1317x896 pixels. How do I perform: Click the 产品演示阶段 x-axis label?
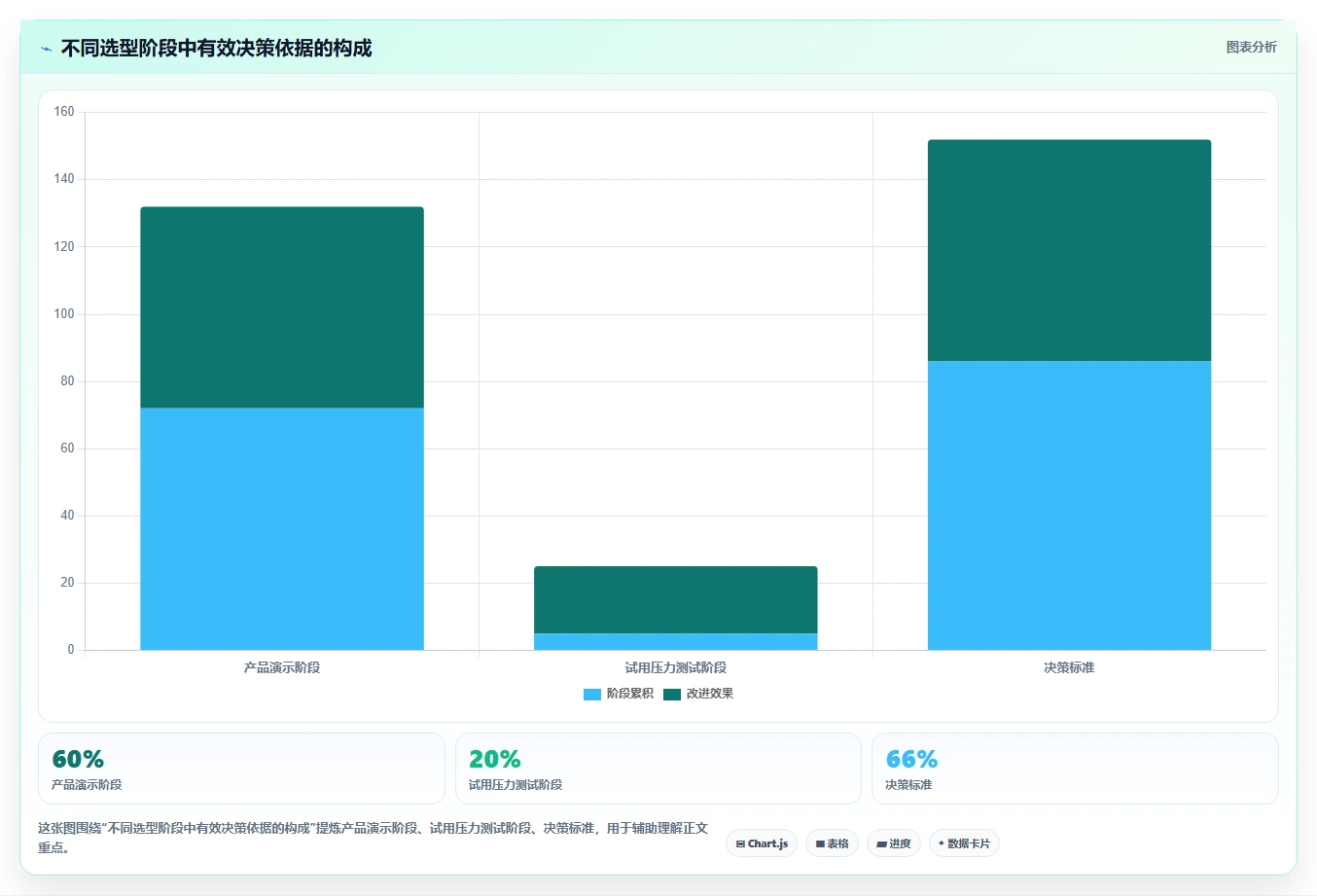point(282,667)
